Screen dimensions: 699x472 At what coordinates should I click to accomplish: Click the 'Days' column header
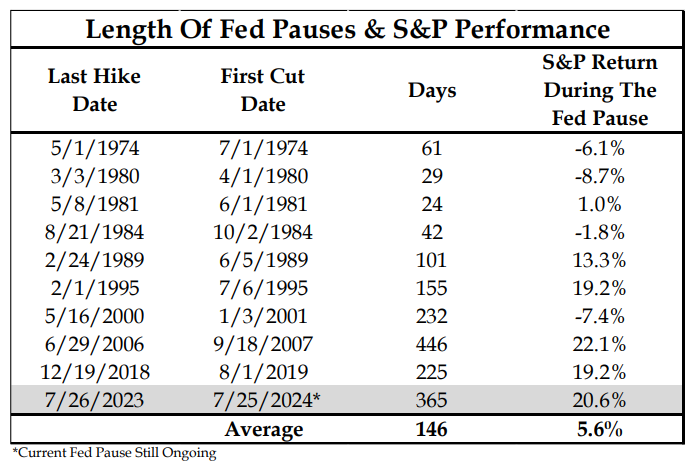point(432,91)
